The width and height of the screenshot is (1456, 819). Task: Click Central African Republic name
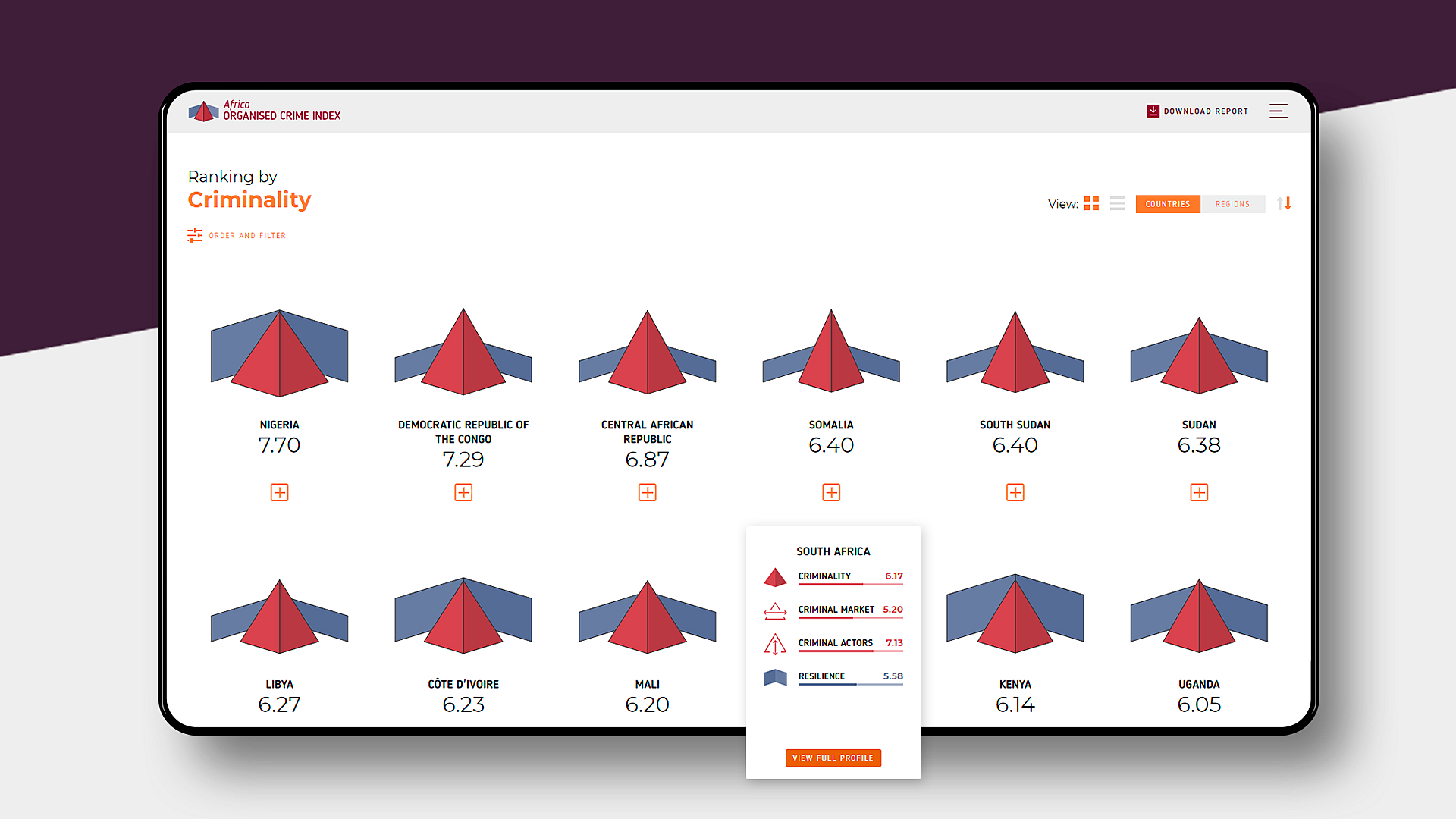coord(648,431)
